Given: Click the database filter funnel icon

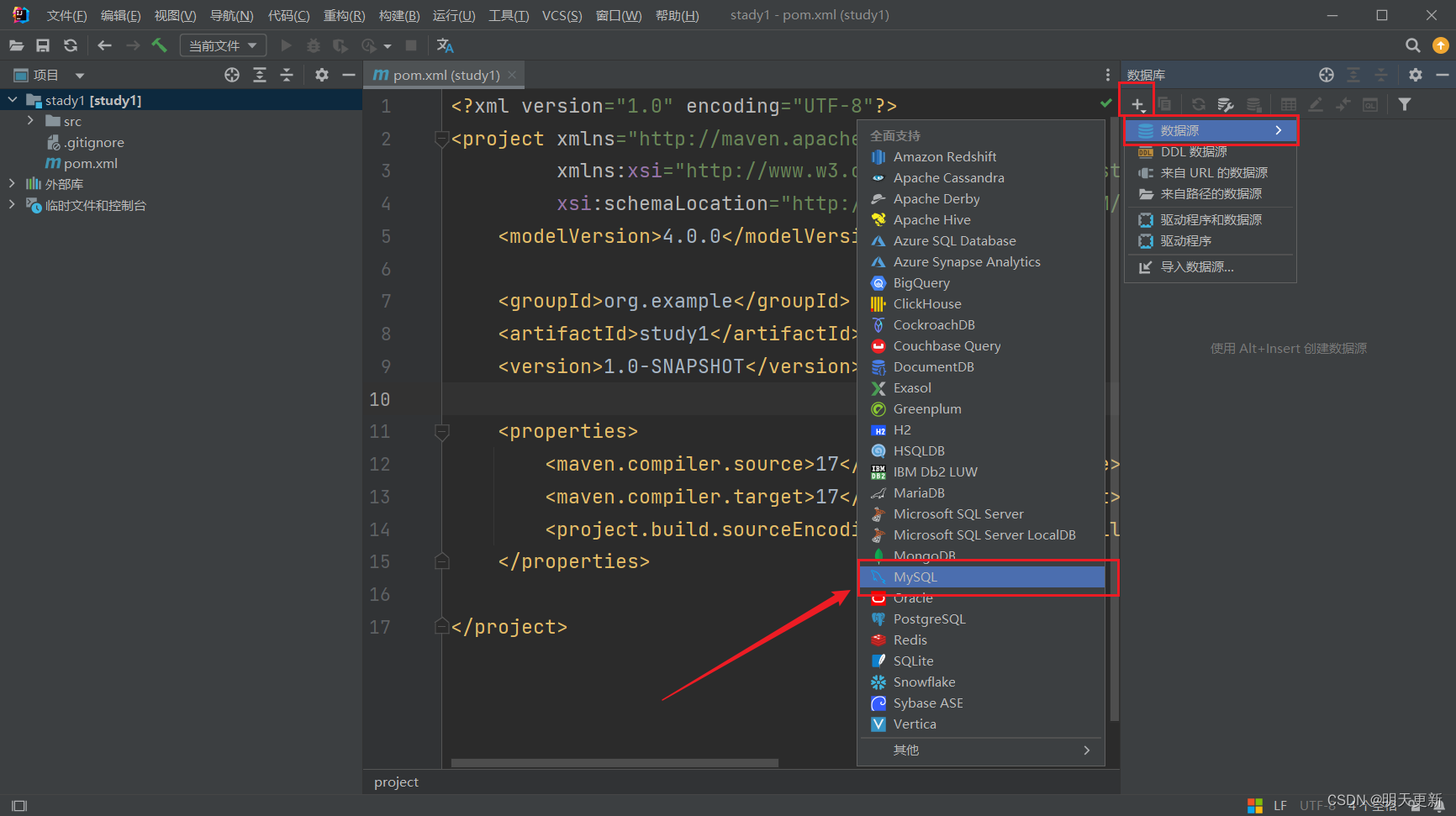Looking at the screenshot, I should (1405, 104).
